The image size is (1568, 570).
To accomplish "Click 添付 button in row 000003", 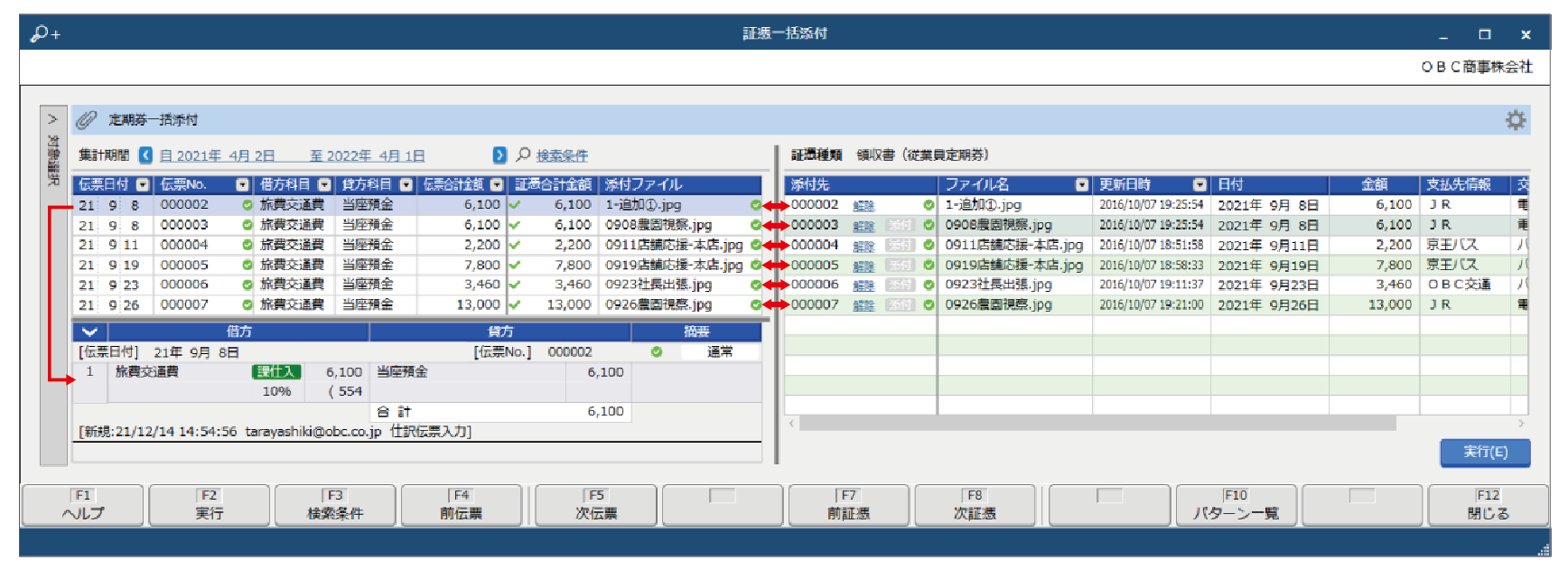I will click(x=900, y=225).
